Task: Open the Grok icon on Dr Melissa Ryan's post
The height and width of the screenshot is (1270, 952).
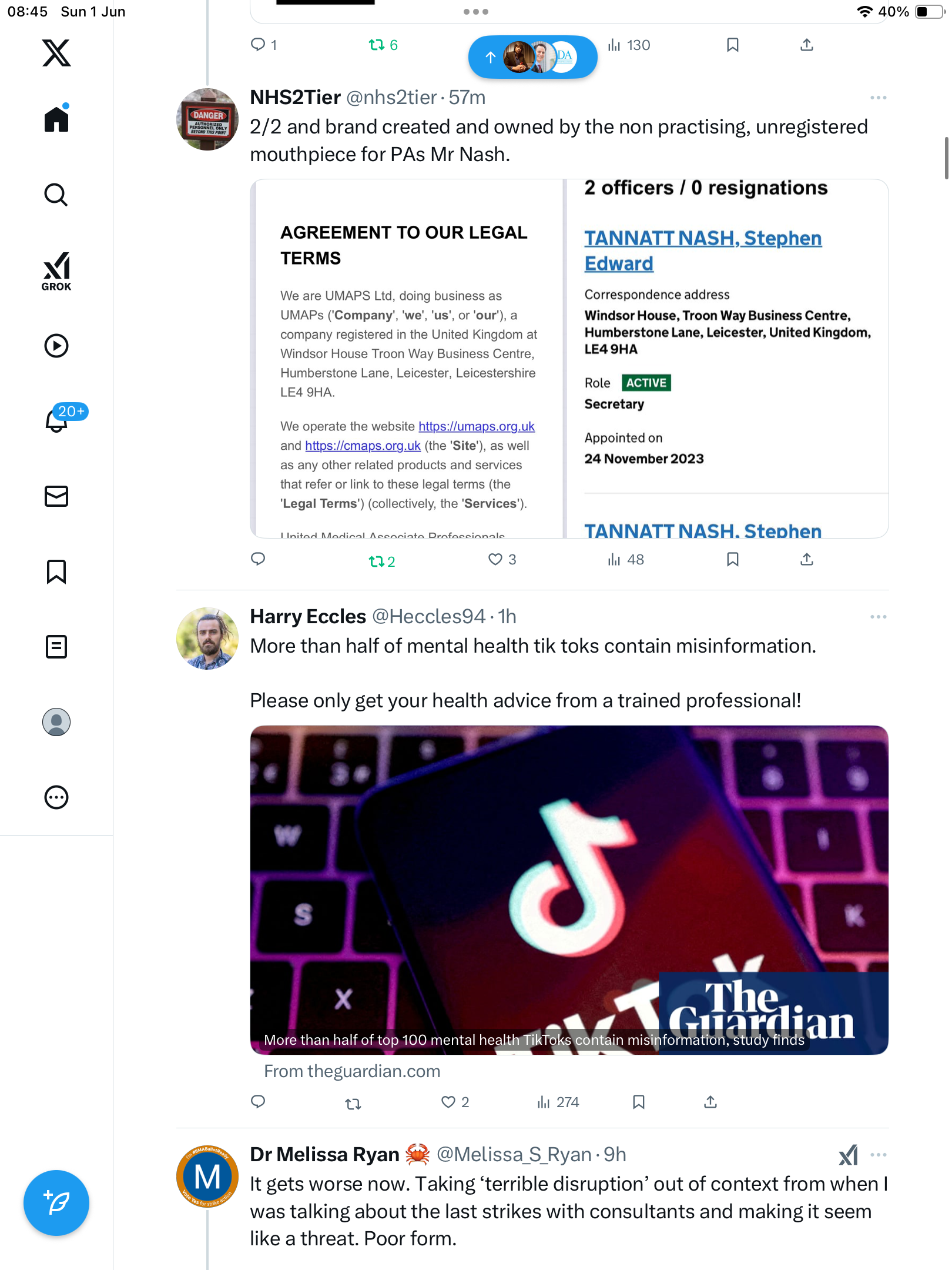Action: [x=849, y=1155]
